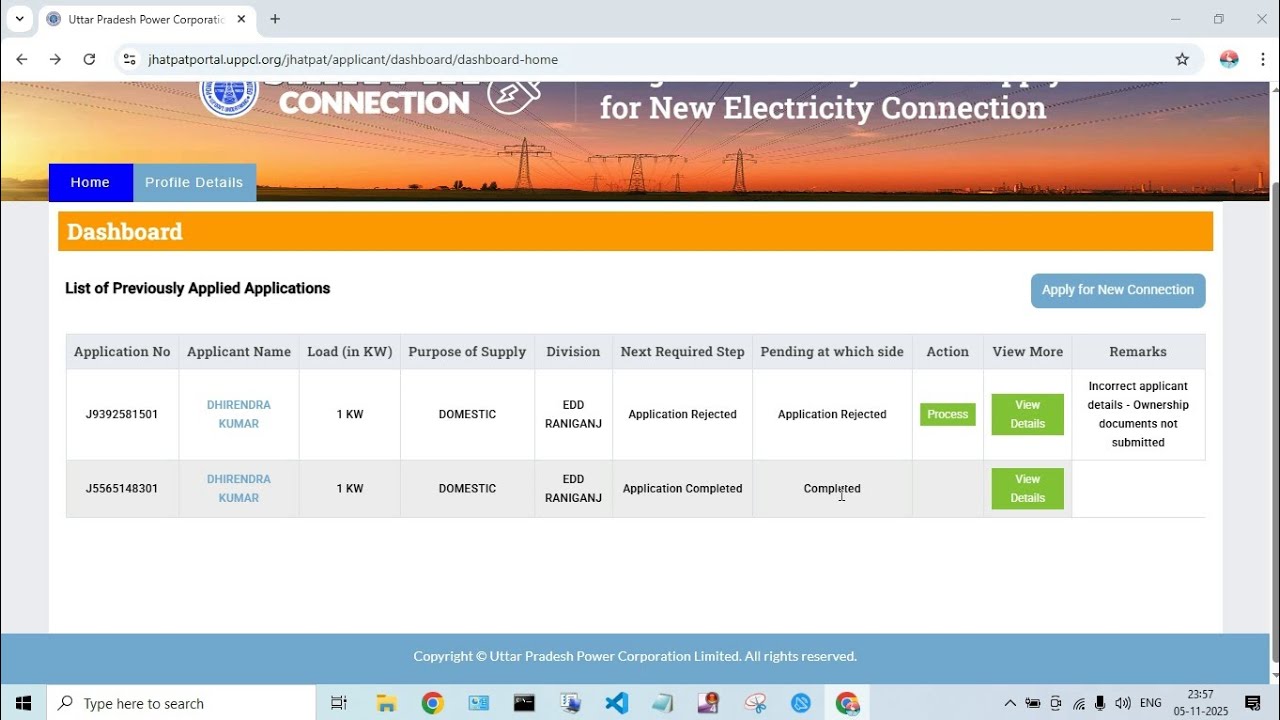Open the volume speaker tray icon
1280x720 pixels.
coord(1123,703)
